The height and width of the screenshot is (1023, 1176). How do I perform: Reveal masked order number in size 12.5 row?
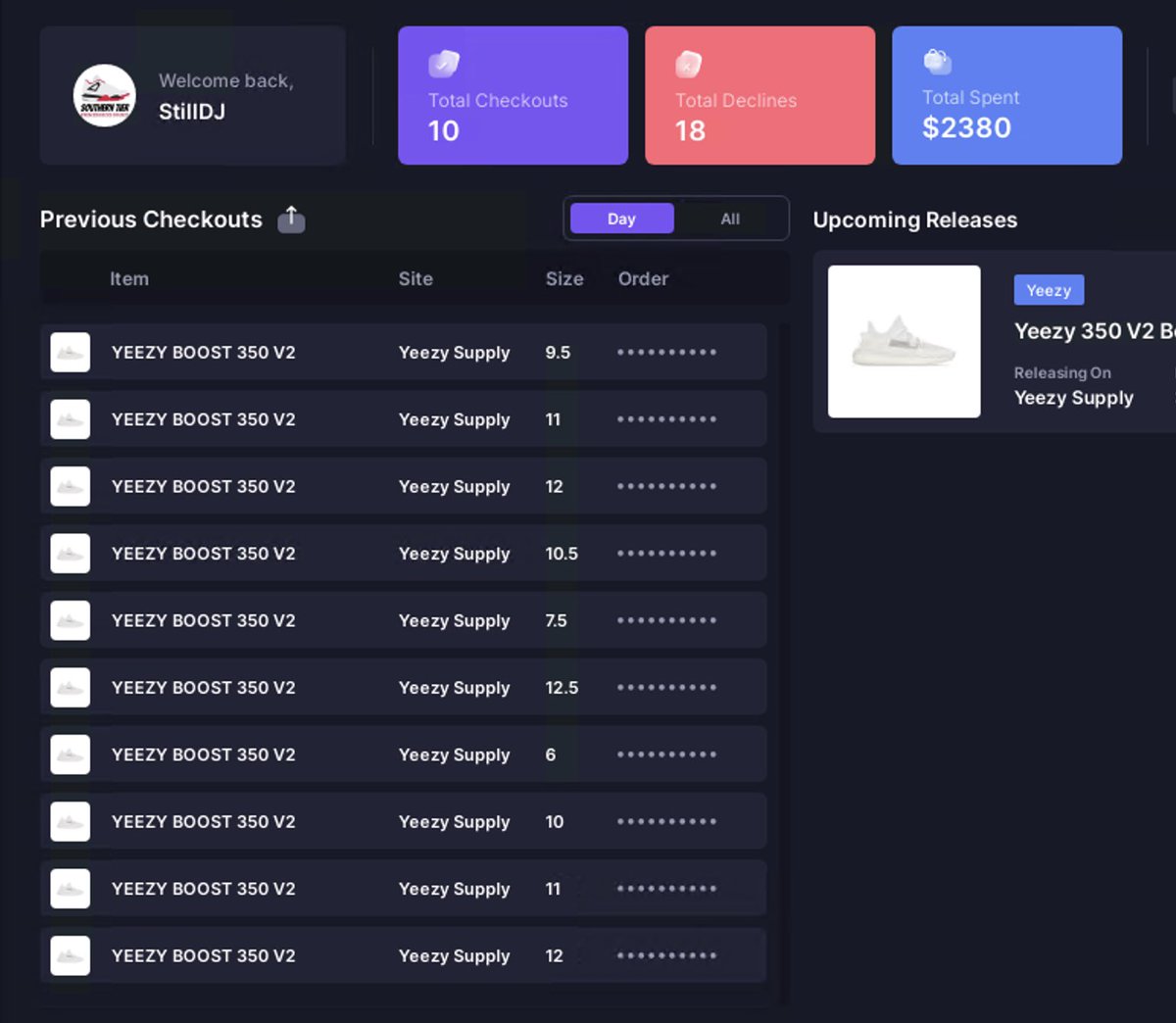click(x=666, y=687)
